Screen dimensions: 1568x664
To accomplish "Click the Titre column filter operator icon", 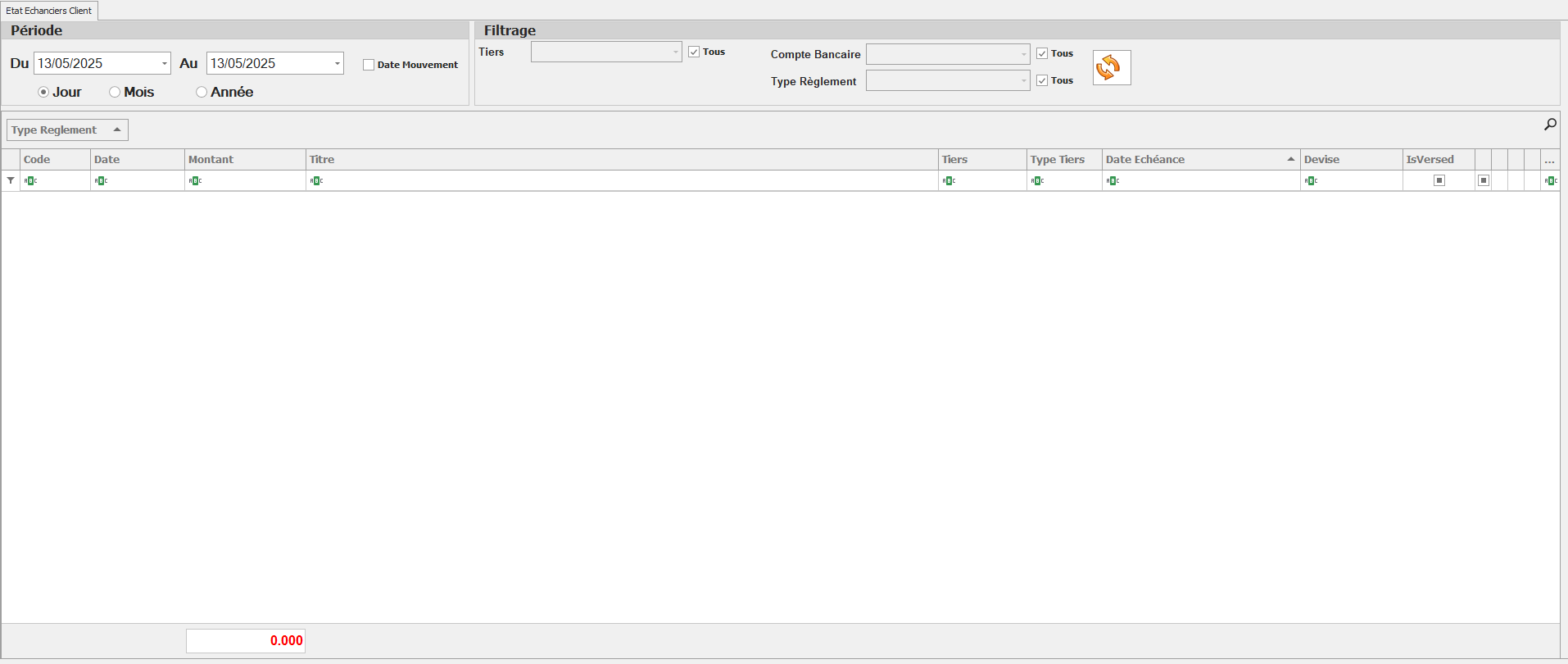I will coord(316,180).
